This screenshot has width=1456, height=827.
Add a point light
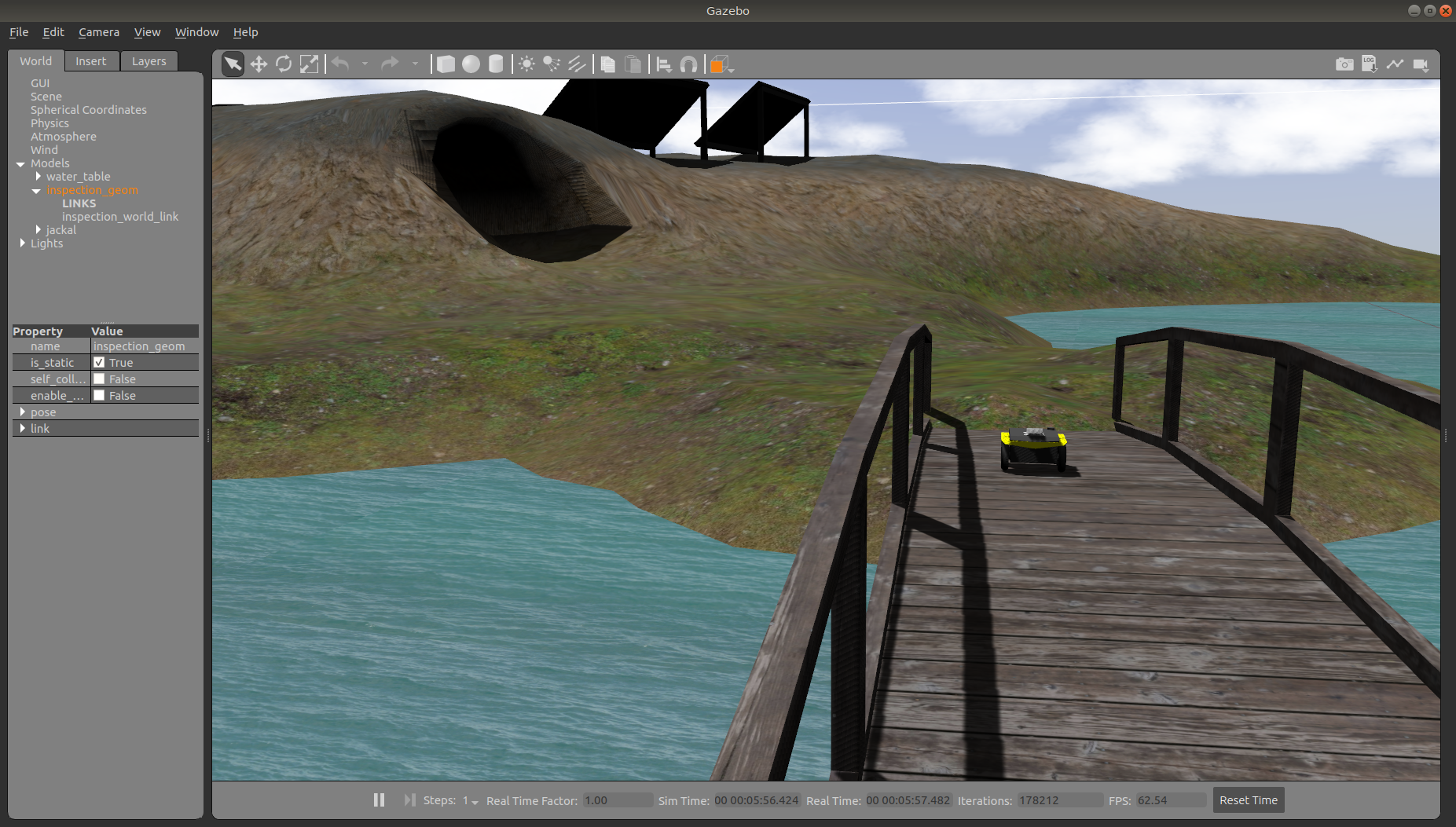pyautogui.click(x=526, y=64)
